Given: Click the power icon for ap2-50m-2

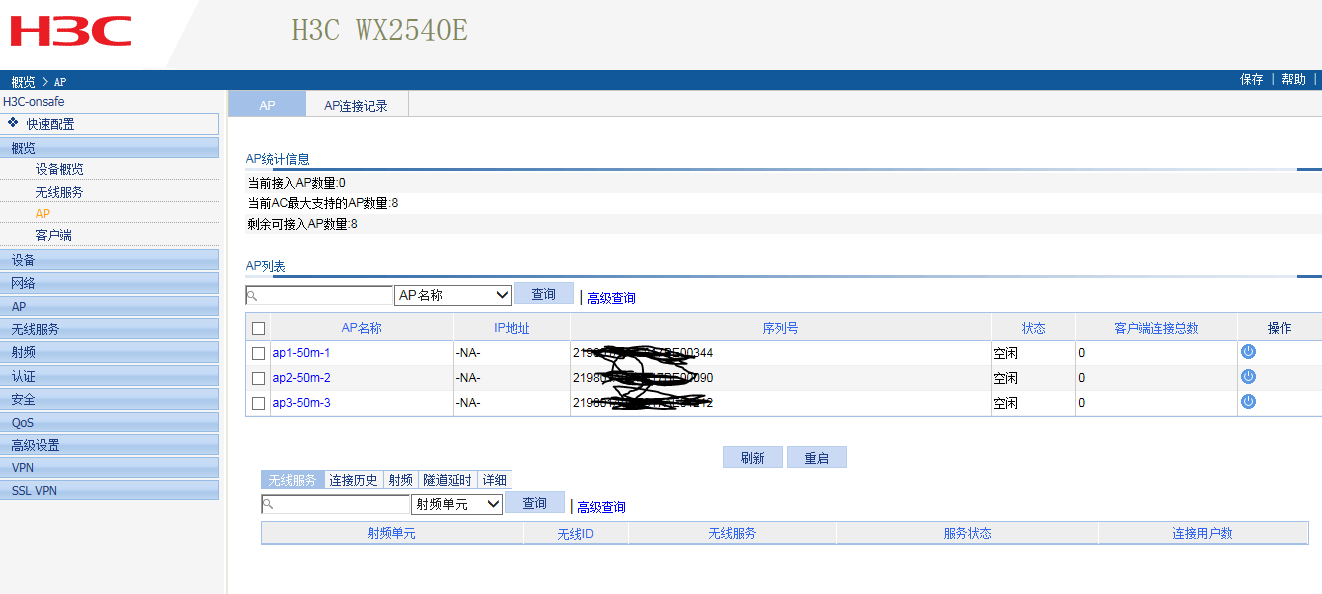Looking at the screenshot, I should pyautogui.click(x=1248, y=377).
